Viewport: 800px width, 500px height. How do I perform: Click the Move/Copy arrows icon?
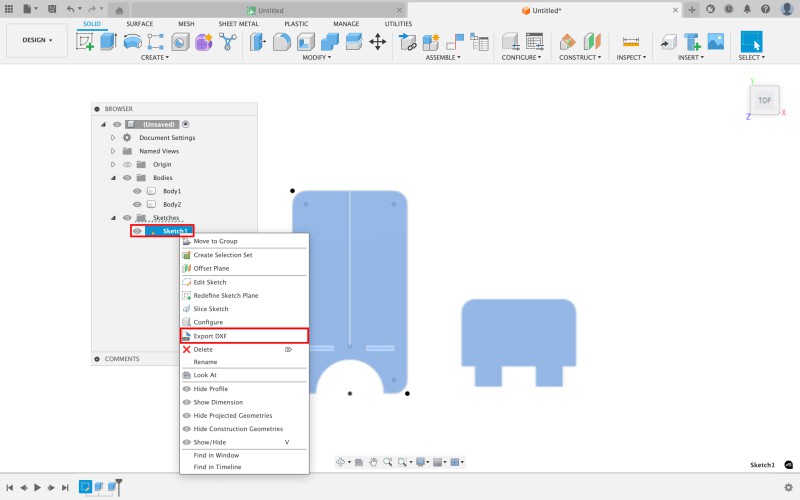click(378, 41)
